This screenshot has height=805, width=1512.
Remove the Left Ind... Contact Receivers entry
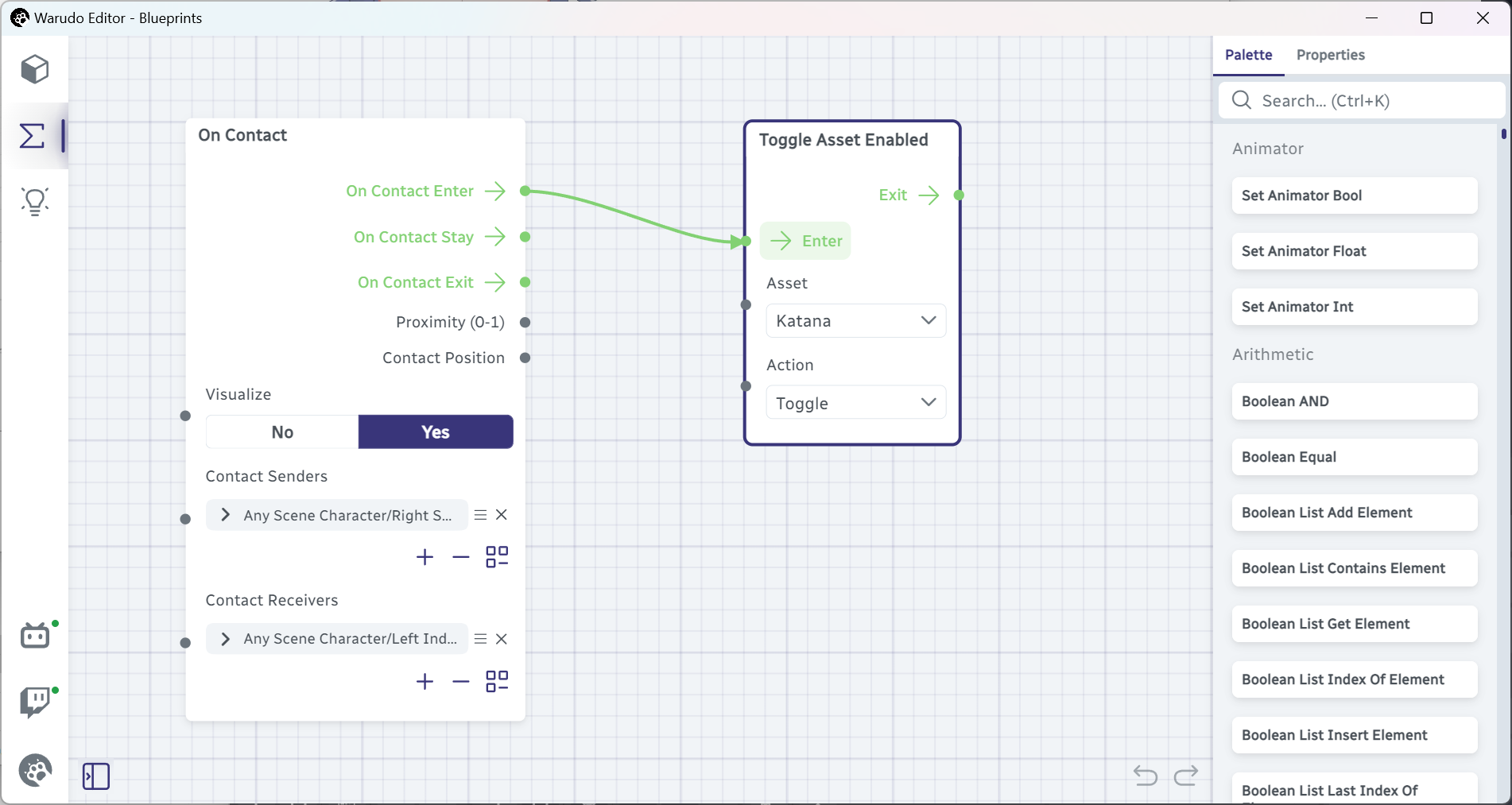(x=502, y=639)
